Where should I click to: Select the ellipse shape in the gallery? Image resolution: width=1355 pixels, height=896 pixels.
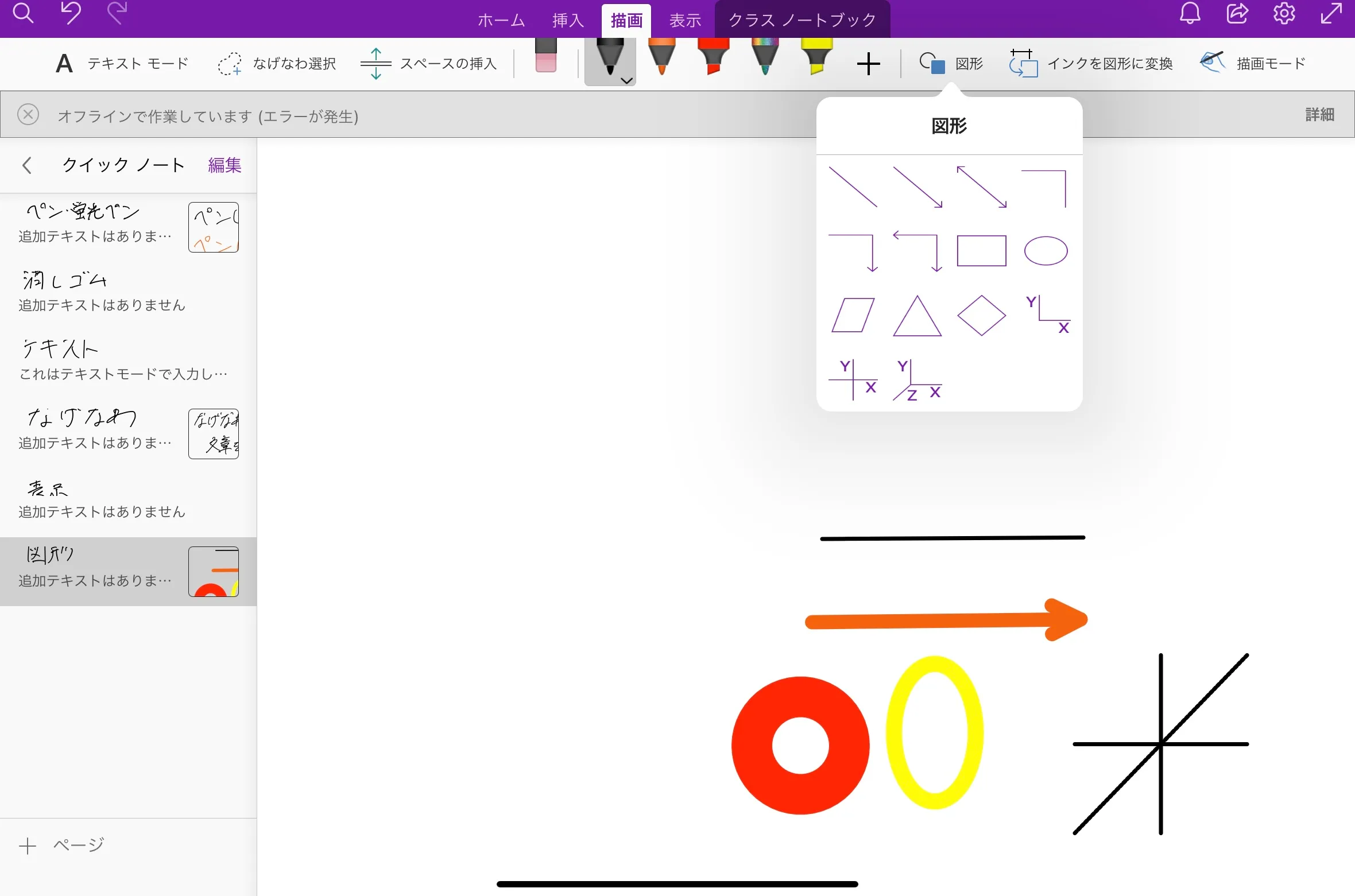coord(1046,251)
